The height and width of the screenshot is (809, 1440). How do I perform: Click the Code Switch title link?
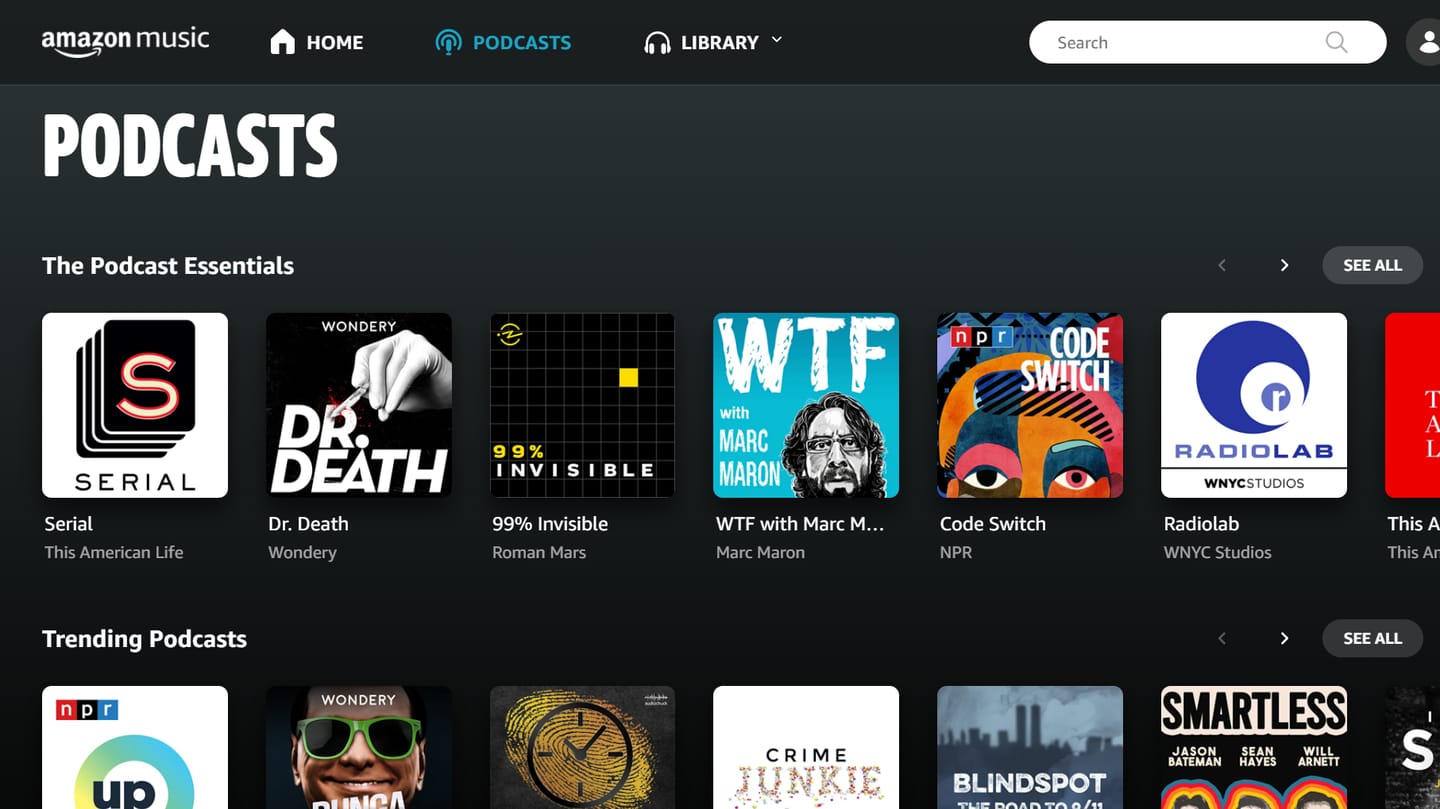pyautogui.click(x=993, y=524)
